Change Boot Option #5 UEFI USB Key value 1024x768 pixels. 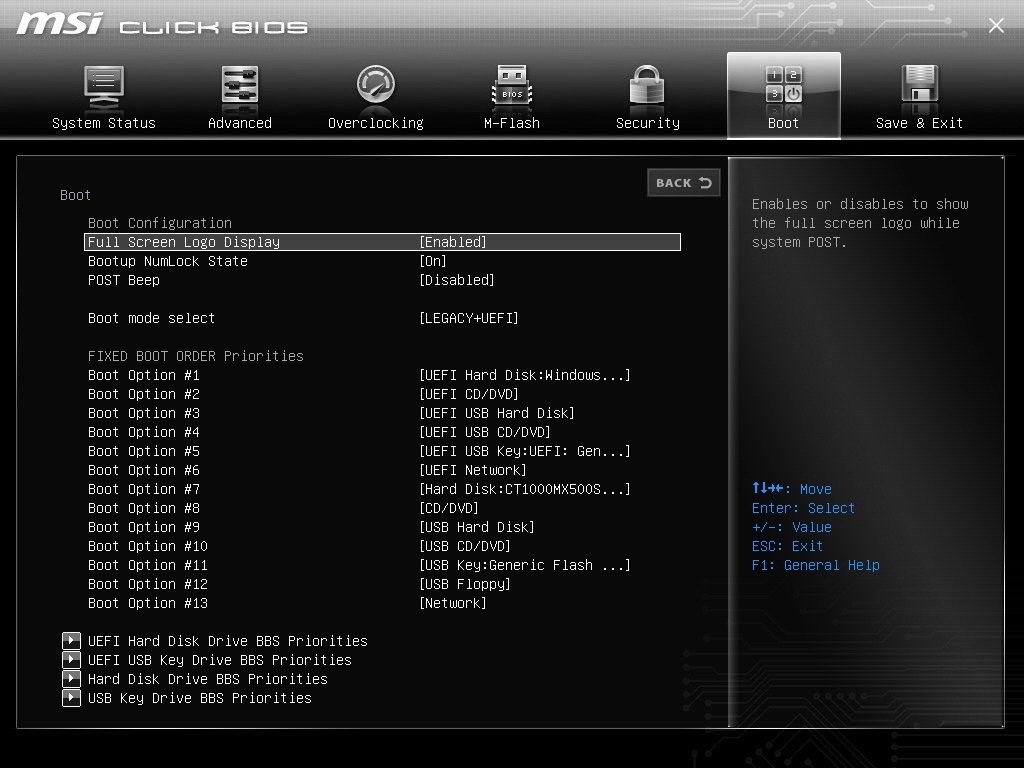click(x=525, y=451)
